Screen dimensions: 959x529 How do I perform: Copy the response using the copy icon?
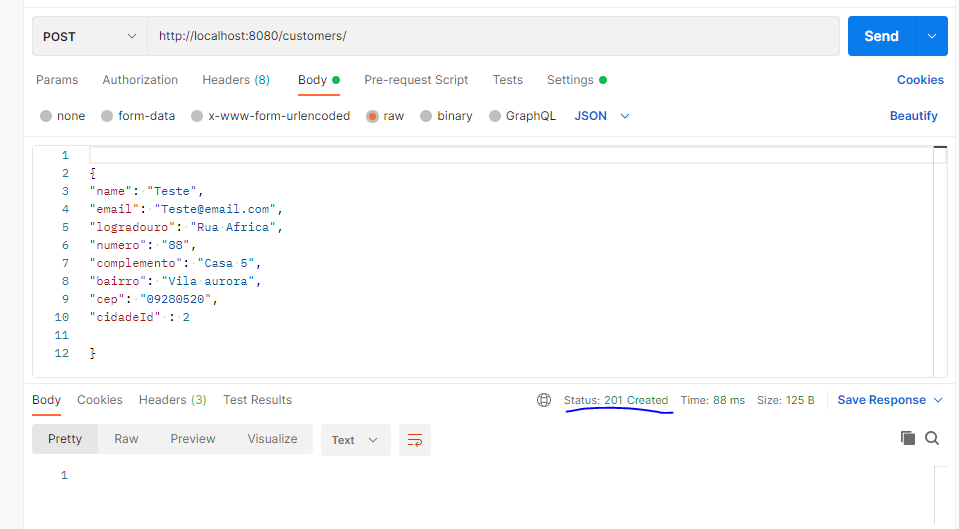(908, 438)
